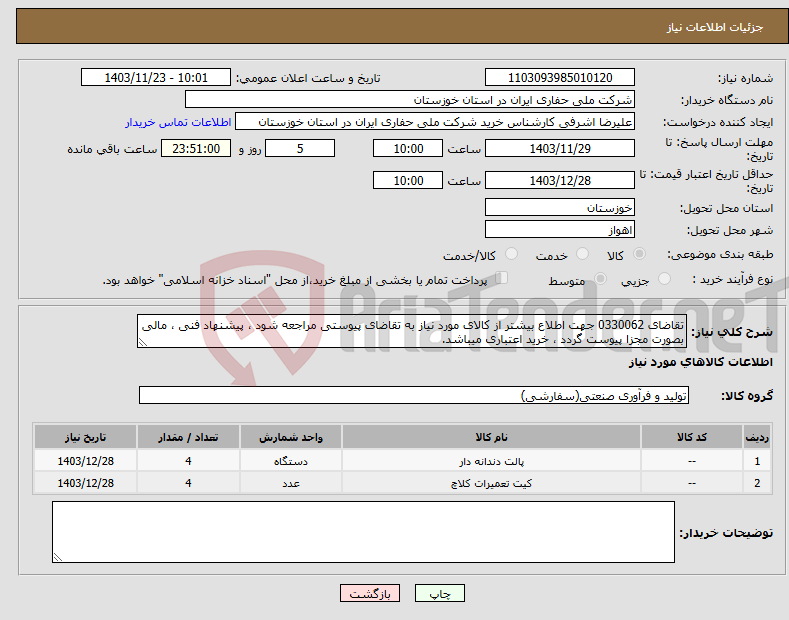Image resolution: width=789 pixels, height=620 pixels.
Task: Click the چاپ (print) button
Action: [439, 593]
